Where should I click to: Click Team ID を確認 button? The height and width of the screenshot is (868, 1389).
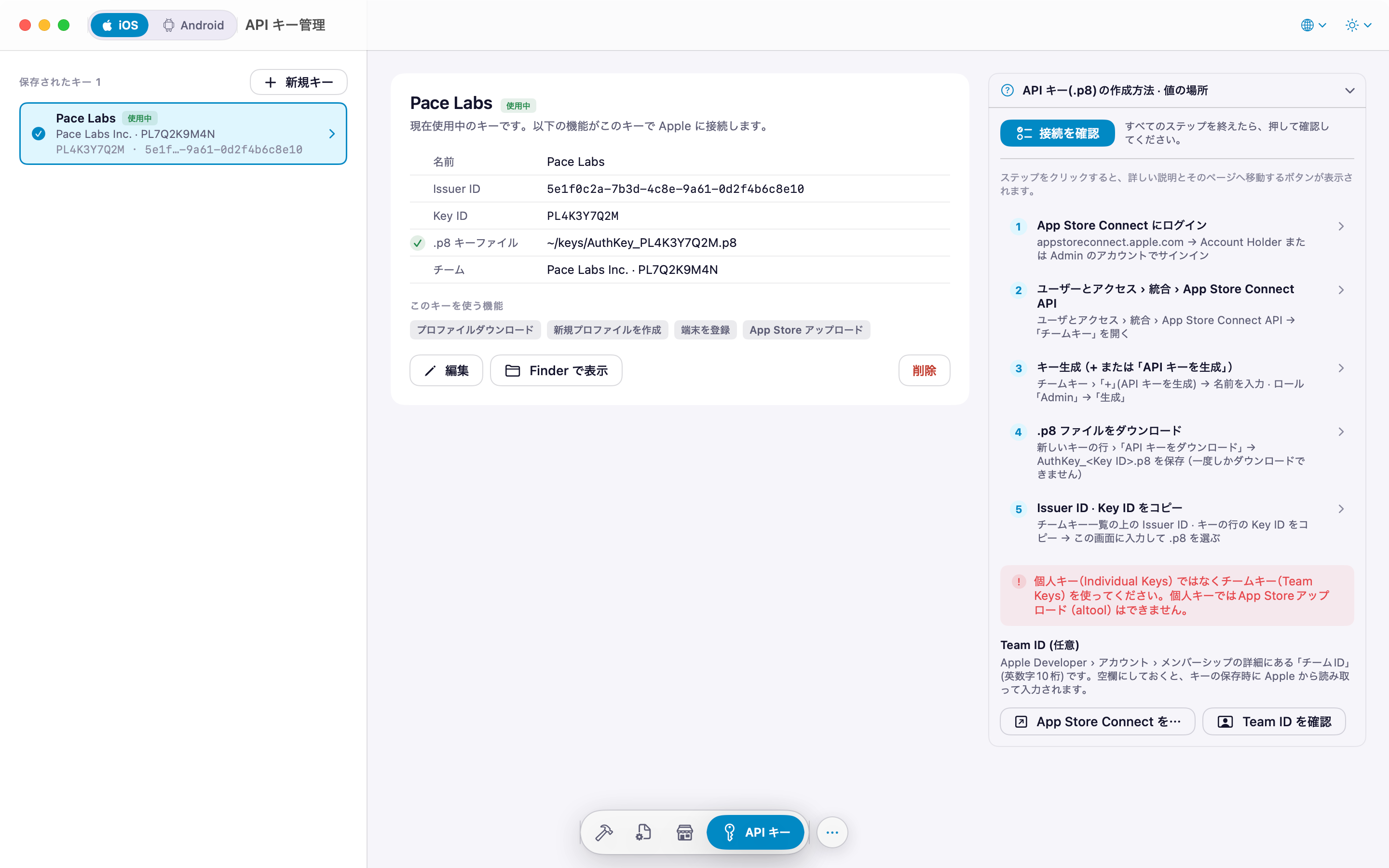pyautogui.click(x=1274, y=721)
